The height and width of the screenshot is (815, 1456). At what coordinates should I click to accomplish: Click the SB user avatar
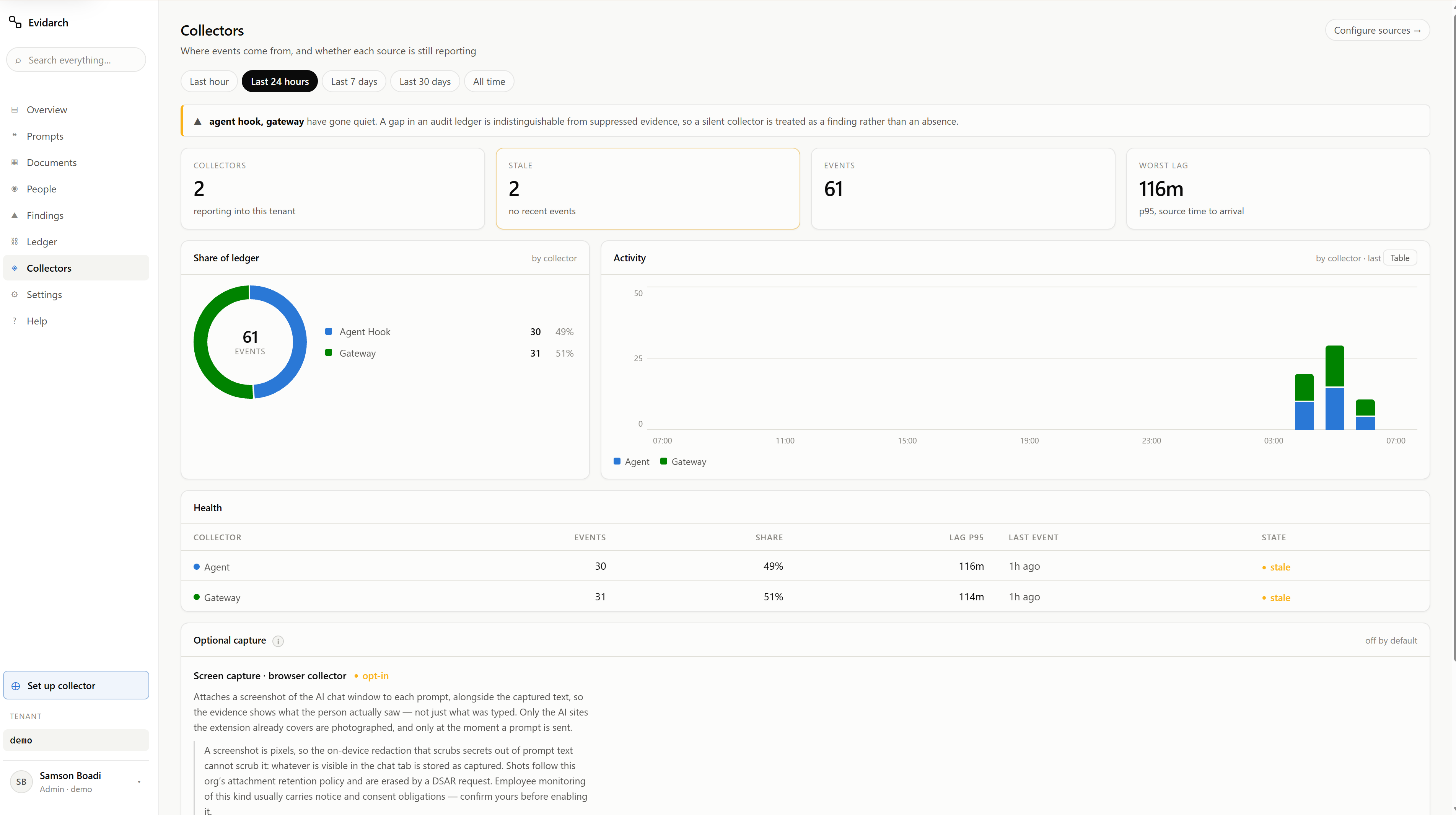pos(21,782)
